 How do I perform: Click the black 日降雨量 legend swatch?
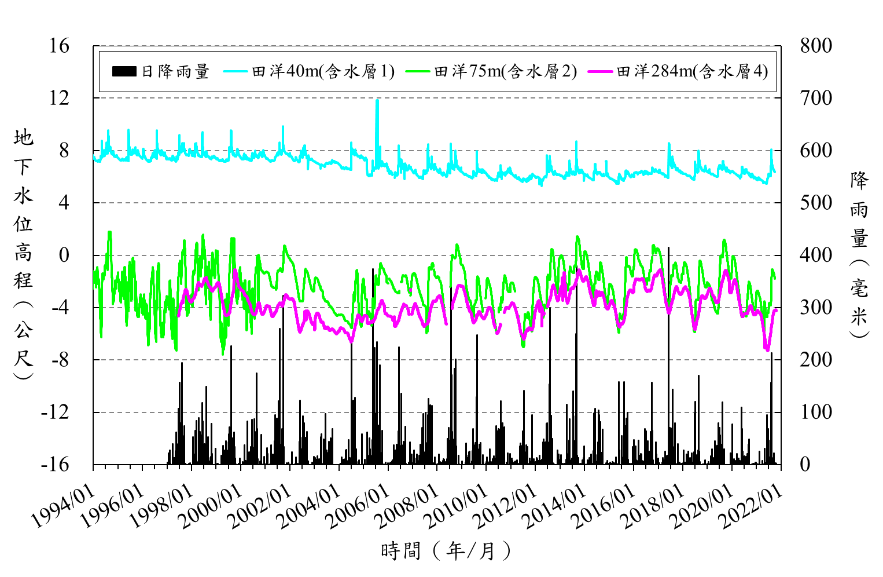tap(124, 71)
